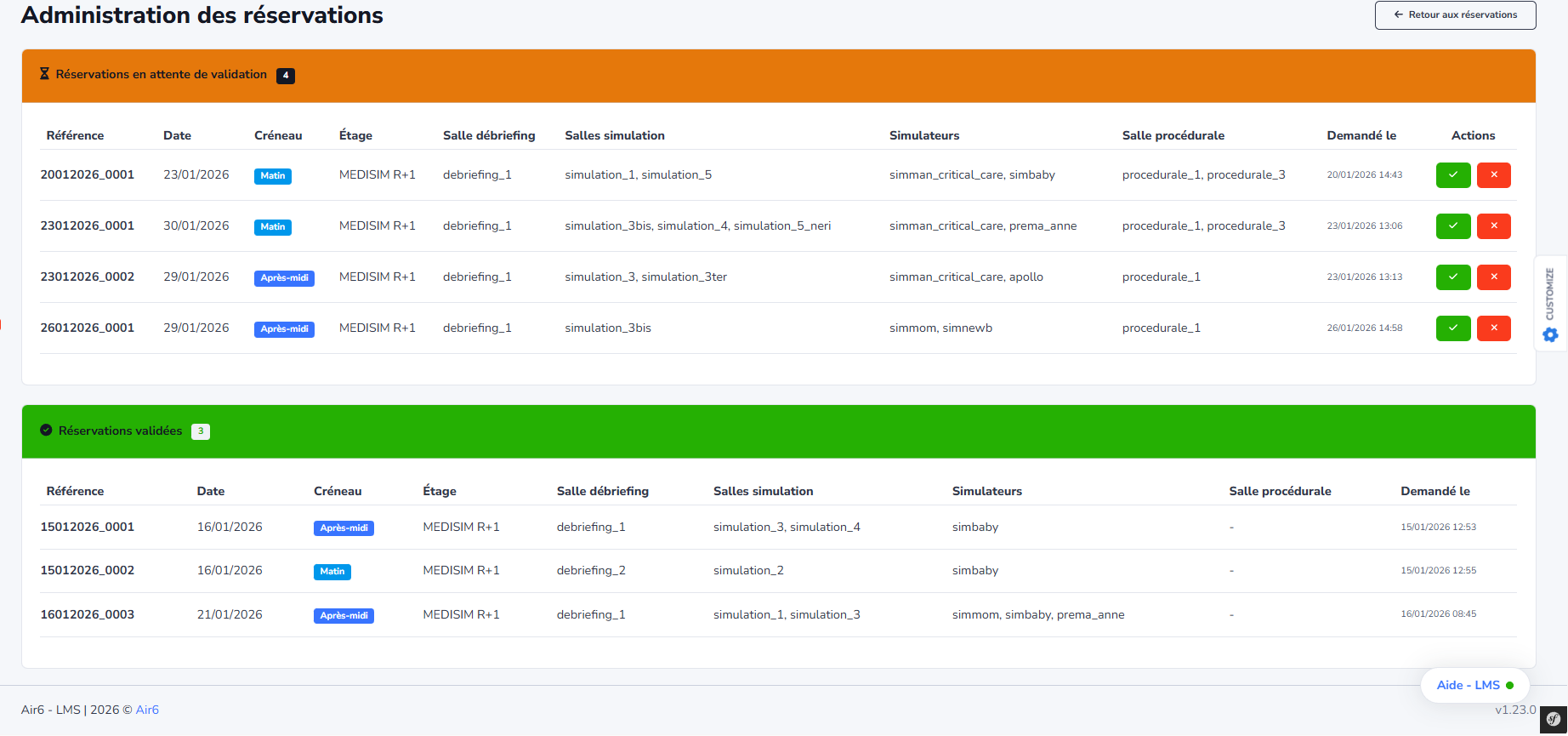Click the Matin badge for reservation 15012026_0002
This screenshot has height=736, width=1568.
[332, 572]
